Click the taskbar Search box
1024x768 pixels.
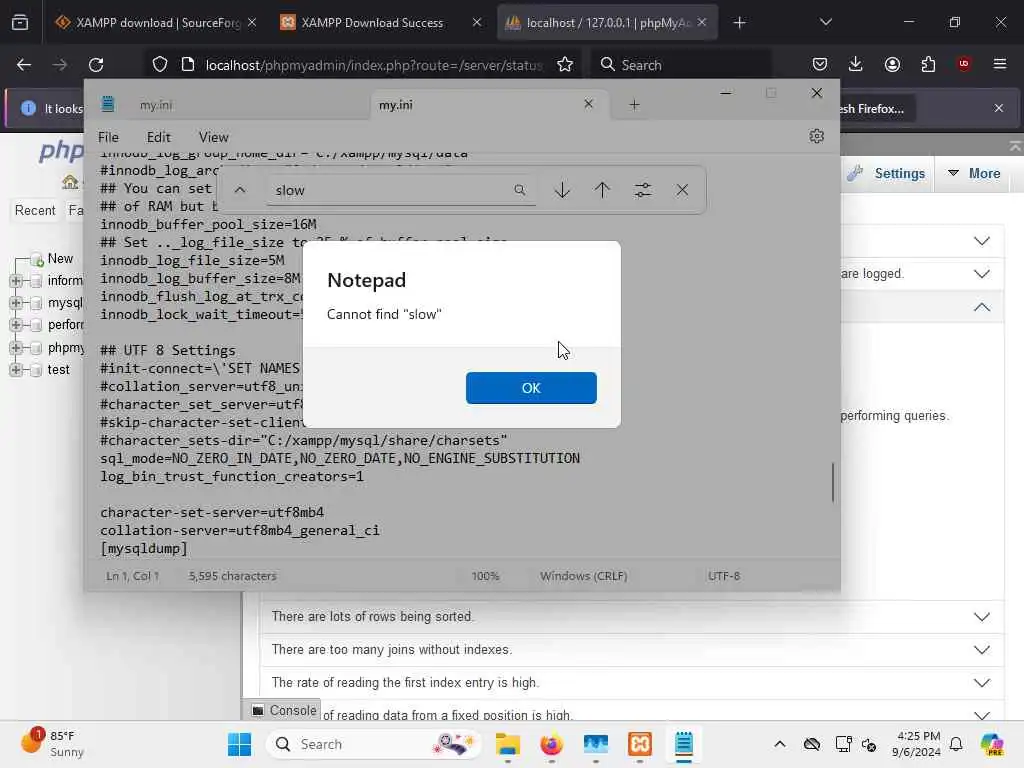pyautogui.click(x=374, y=744)
